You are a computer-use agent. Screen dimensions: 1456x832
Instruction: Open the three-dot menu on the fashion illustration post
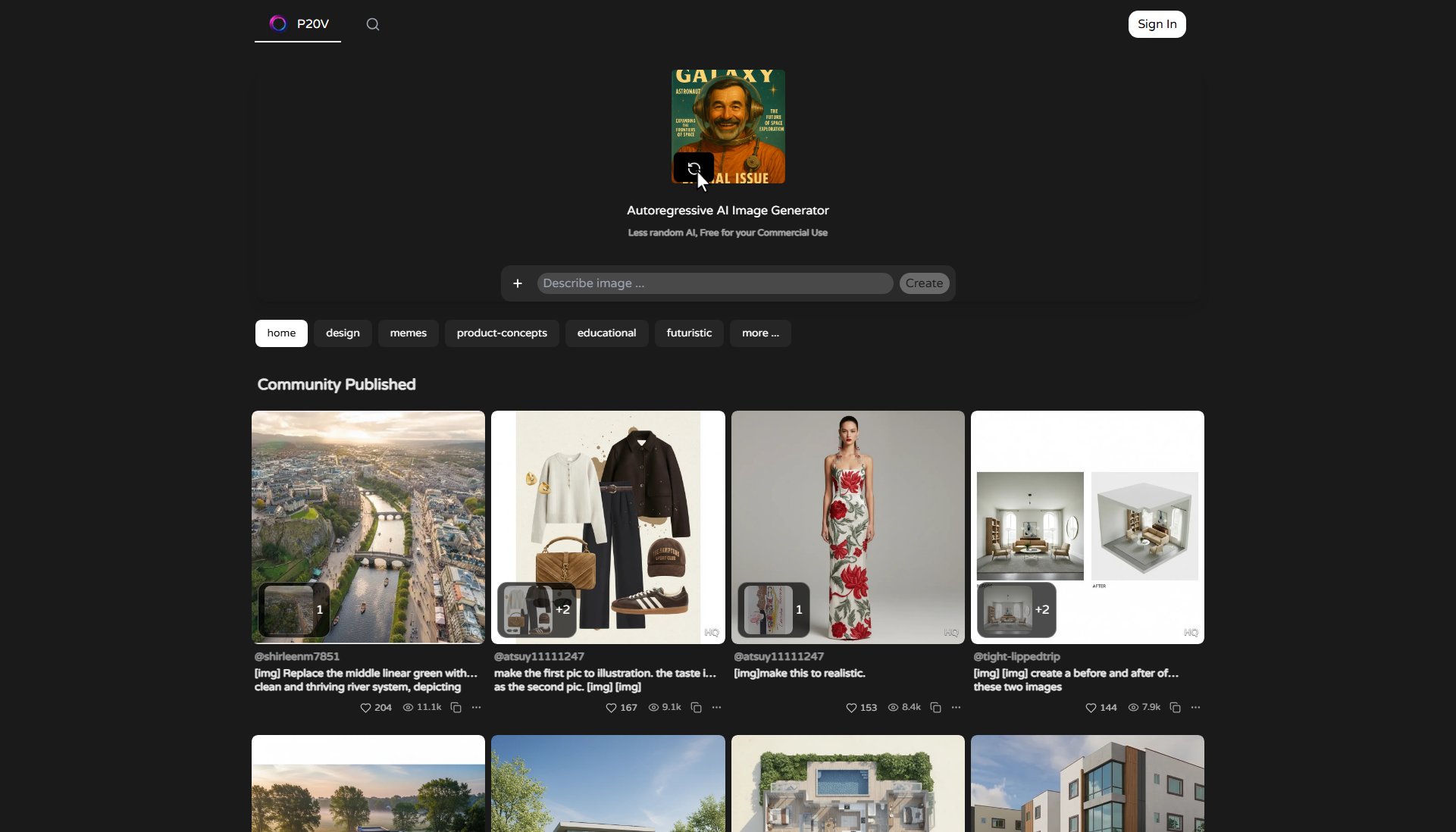(x=716, y=708)
